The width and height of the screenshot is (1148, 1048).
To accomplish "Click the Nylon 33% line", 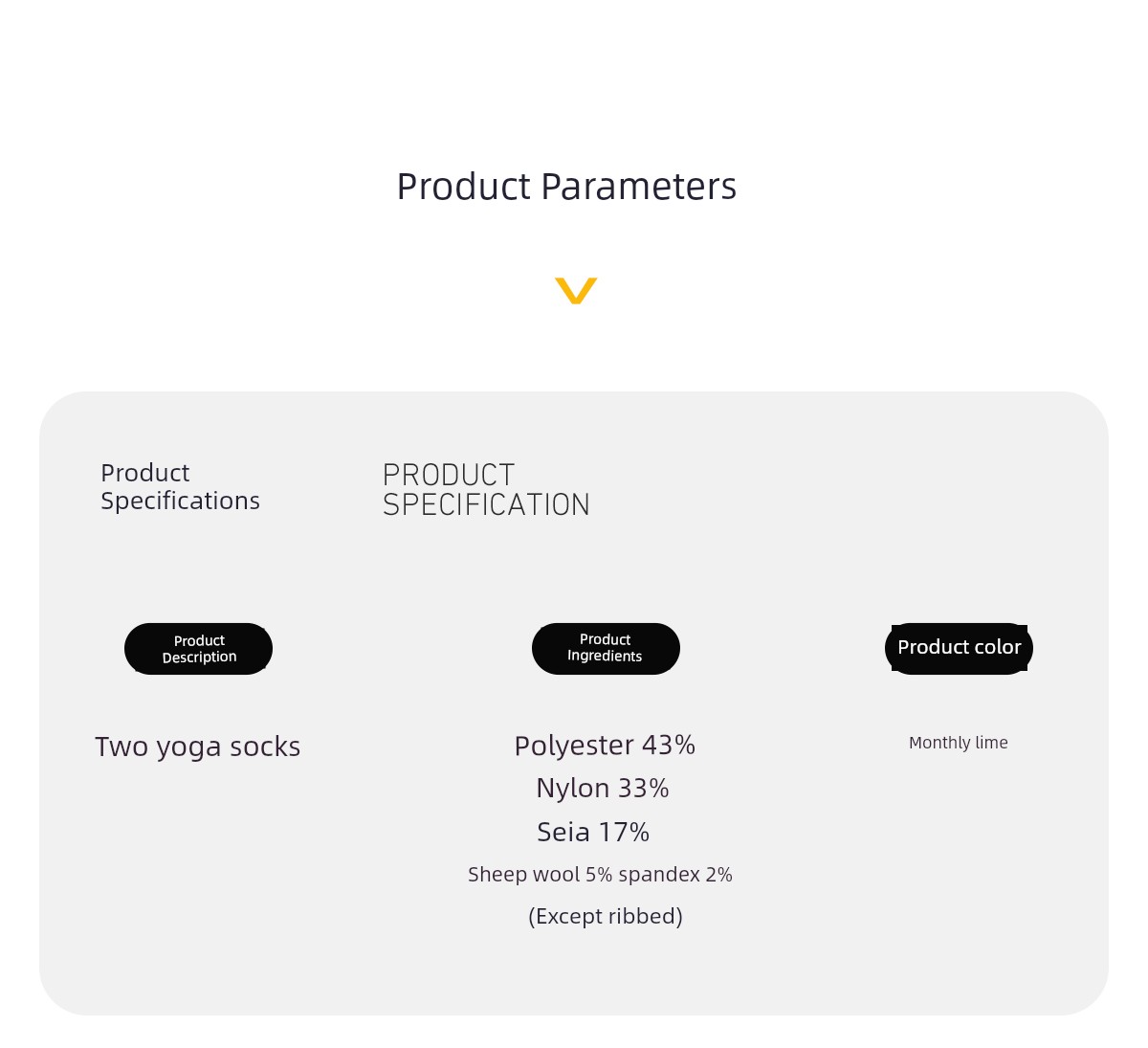I will (603, 789).
